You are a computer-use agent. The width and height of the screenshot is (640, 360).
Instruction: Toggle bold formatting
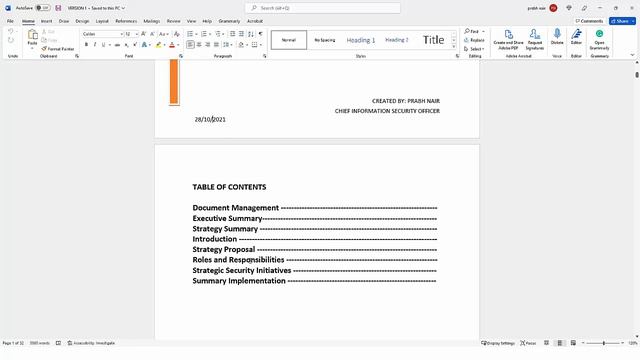point(86,45)
